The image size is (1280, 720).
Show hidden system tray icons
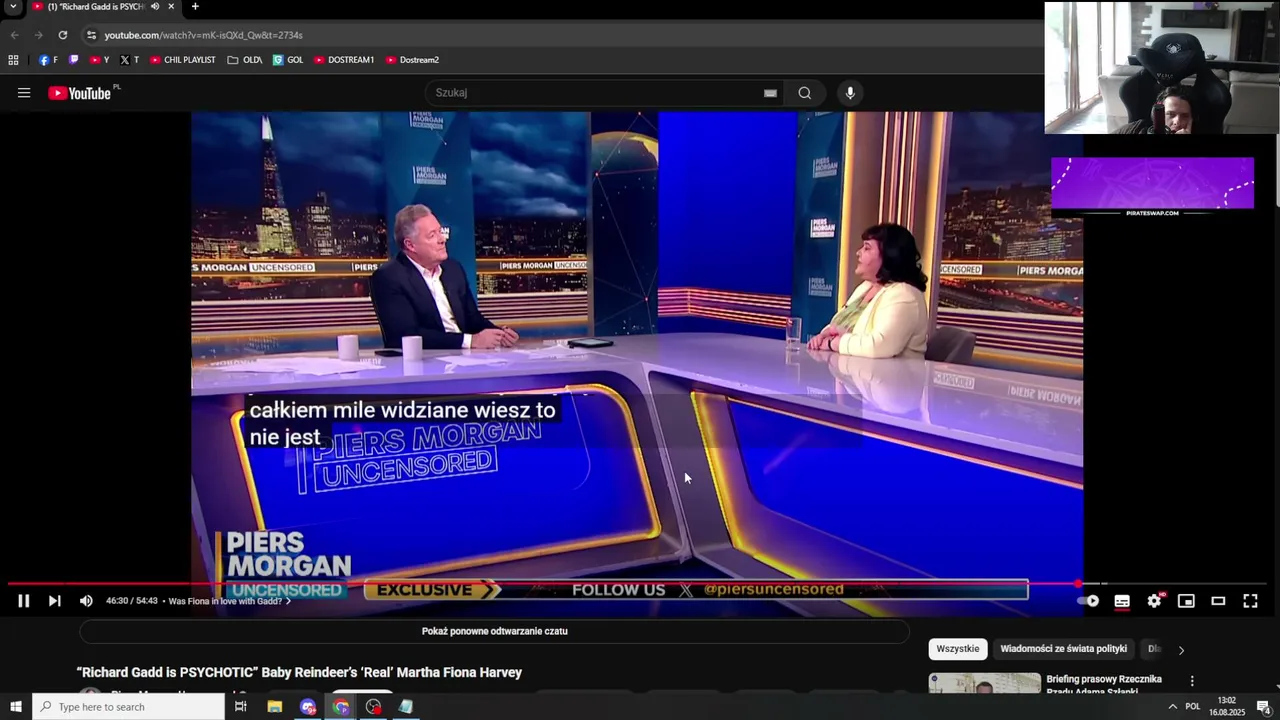pos(1172,707)
